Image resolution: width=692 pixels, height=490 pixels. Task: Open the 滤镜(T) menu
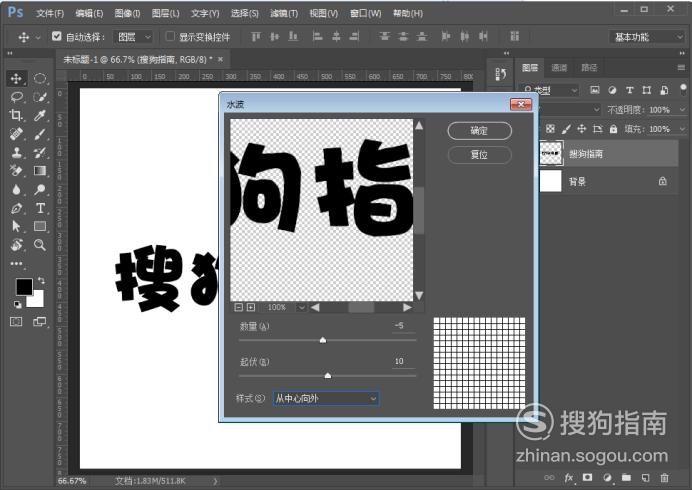(x=284, y=14)
